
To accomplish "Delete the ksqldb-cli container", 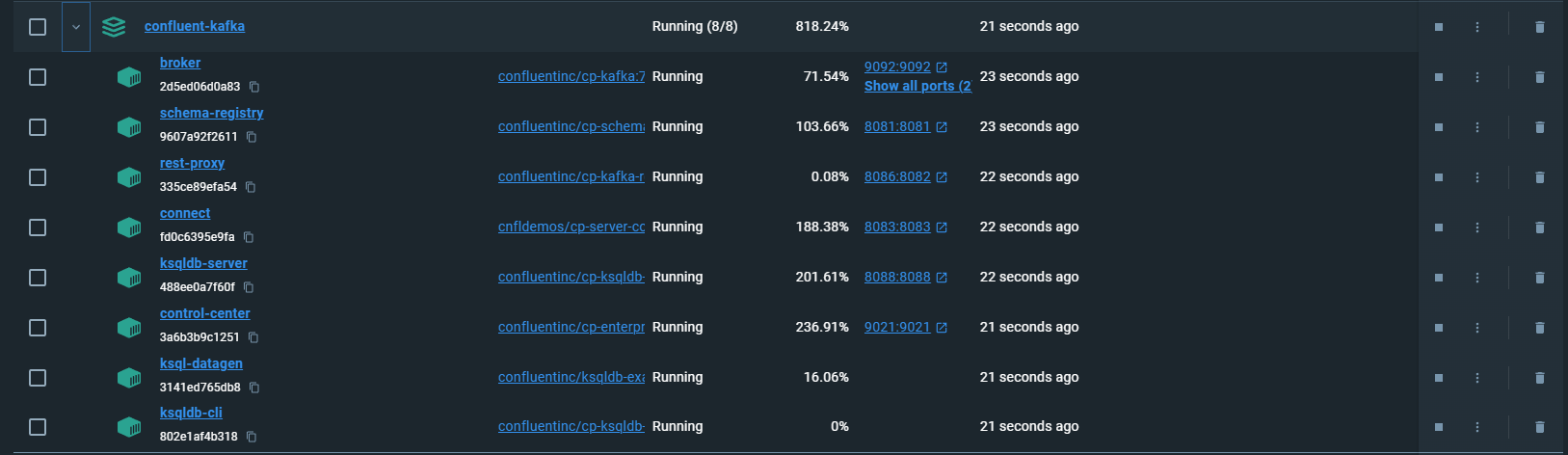I will [x=1539, y=427].
